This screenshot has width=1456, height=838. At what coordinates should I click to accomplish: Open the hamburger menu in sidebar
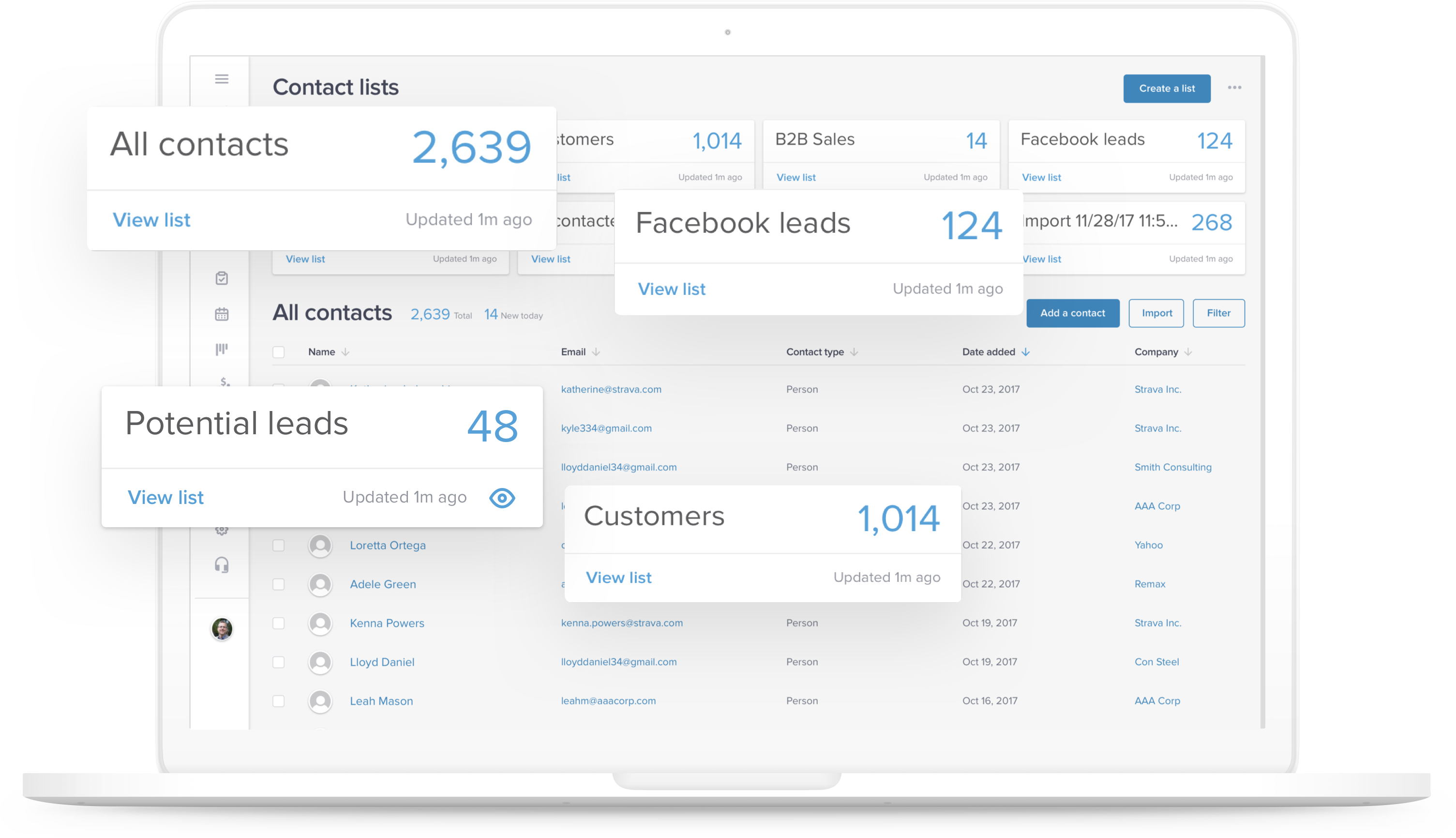coord(222,79)
